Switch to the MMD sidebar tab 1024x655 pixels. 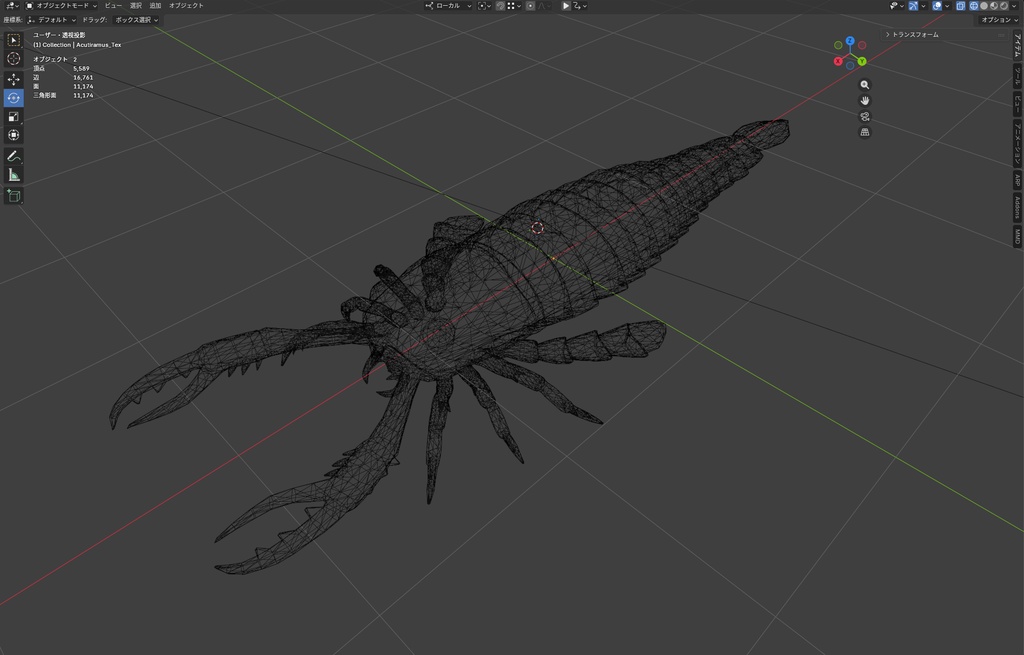point(1017,236)
